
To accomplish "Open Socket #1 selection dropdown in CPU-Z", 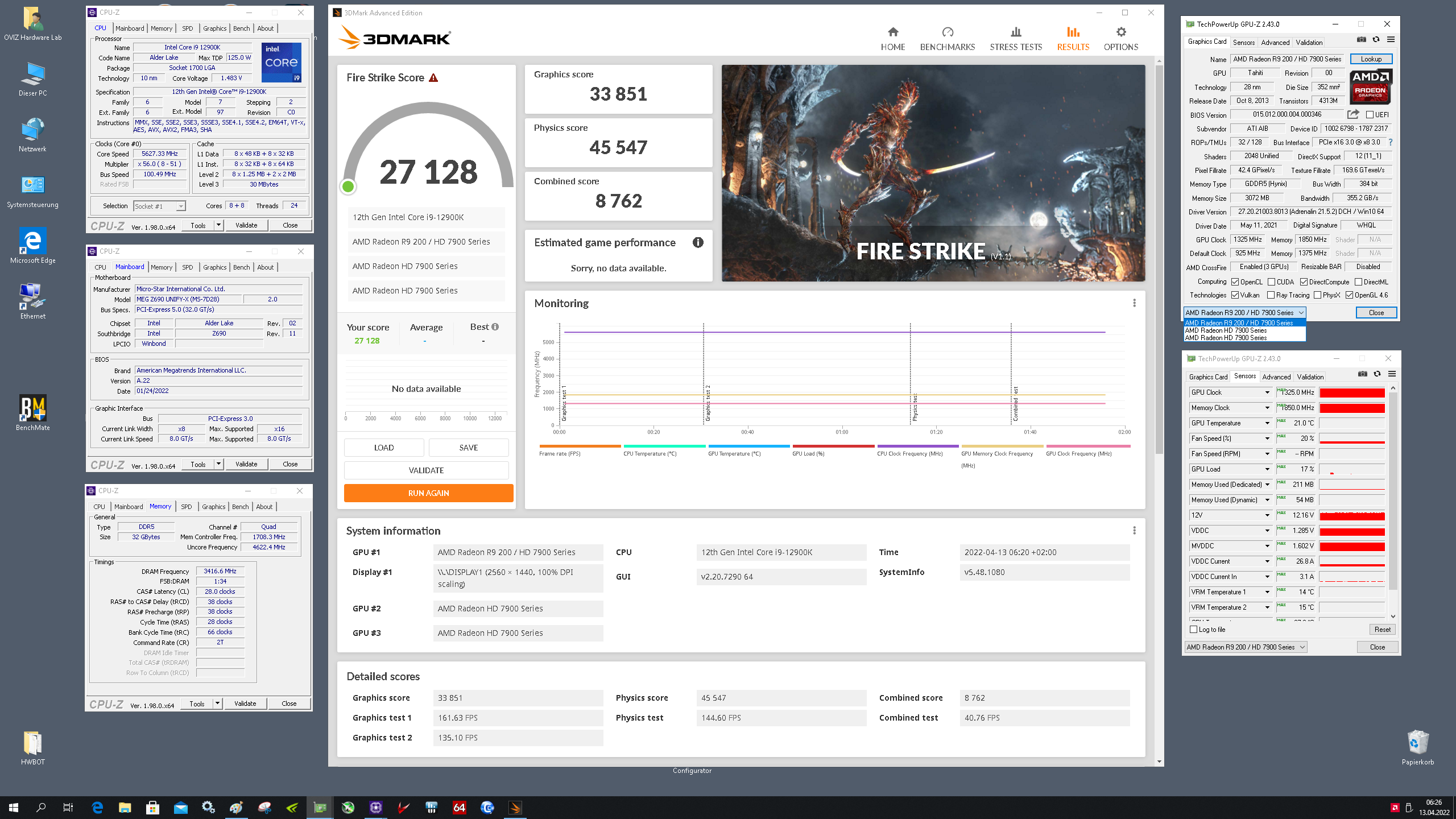I will point(159,206).
